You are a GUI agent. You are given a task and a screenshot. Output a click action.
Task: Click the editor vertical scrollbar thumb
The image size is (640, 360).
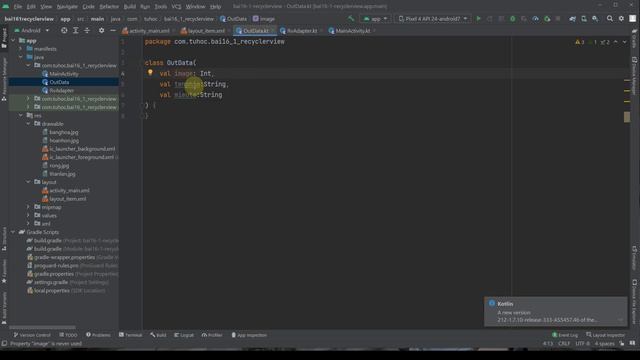pos(627,117)
